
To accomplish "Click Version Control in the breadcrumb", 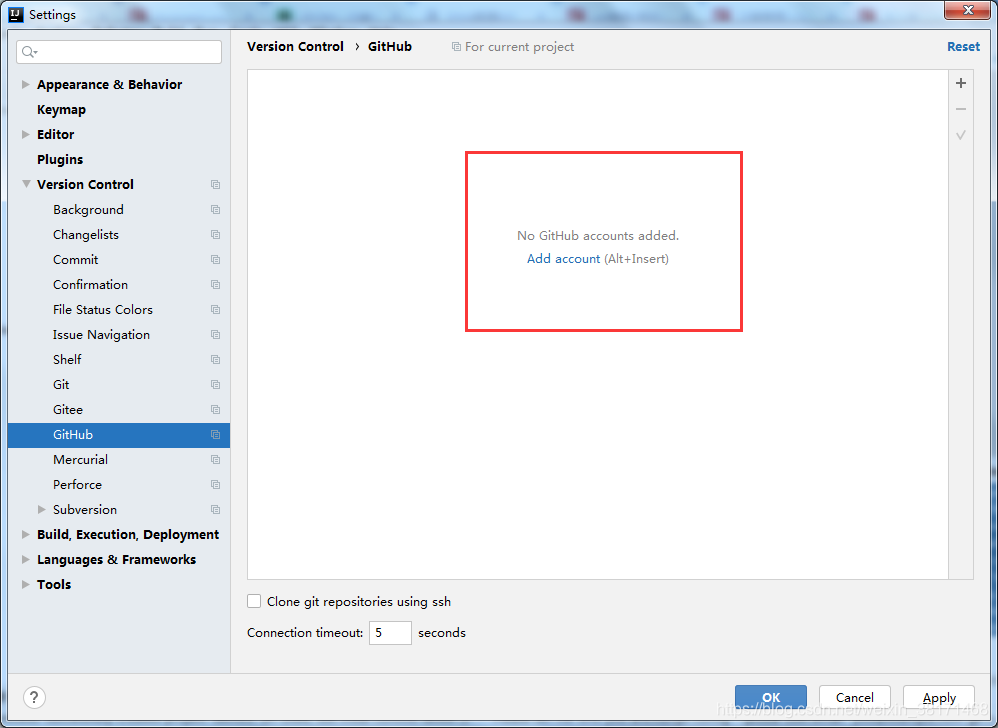I will pyautogui.click(x=295, y=46).
